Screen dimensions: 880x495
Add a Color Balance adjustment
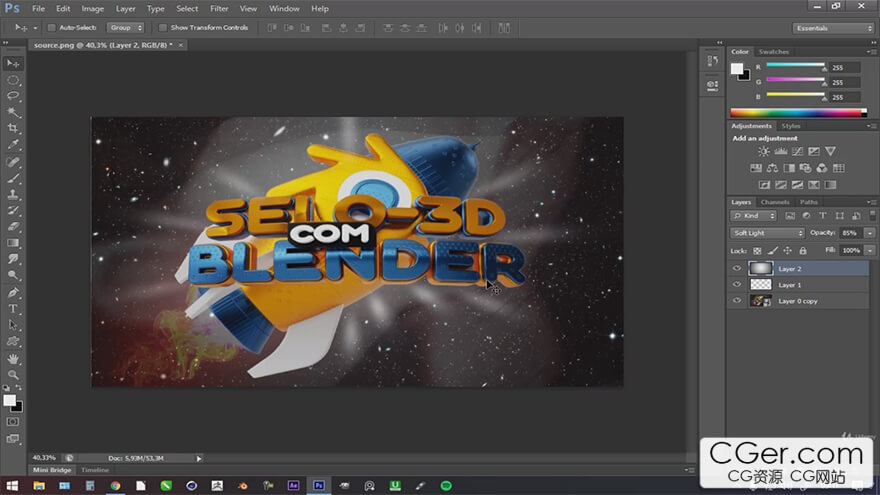[772, 168]
